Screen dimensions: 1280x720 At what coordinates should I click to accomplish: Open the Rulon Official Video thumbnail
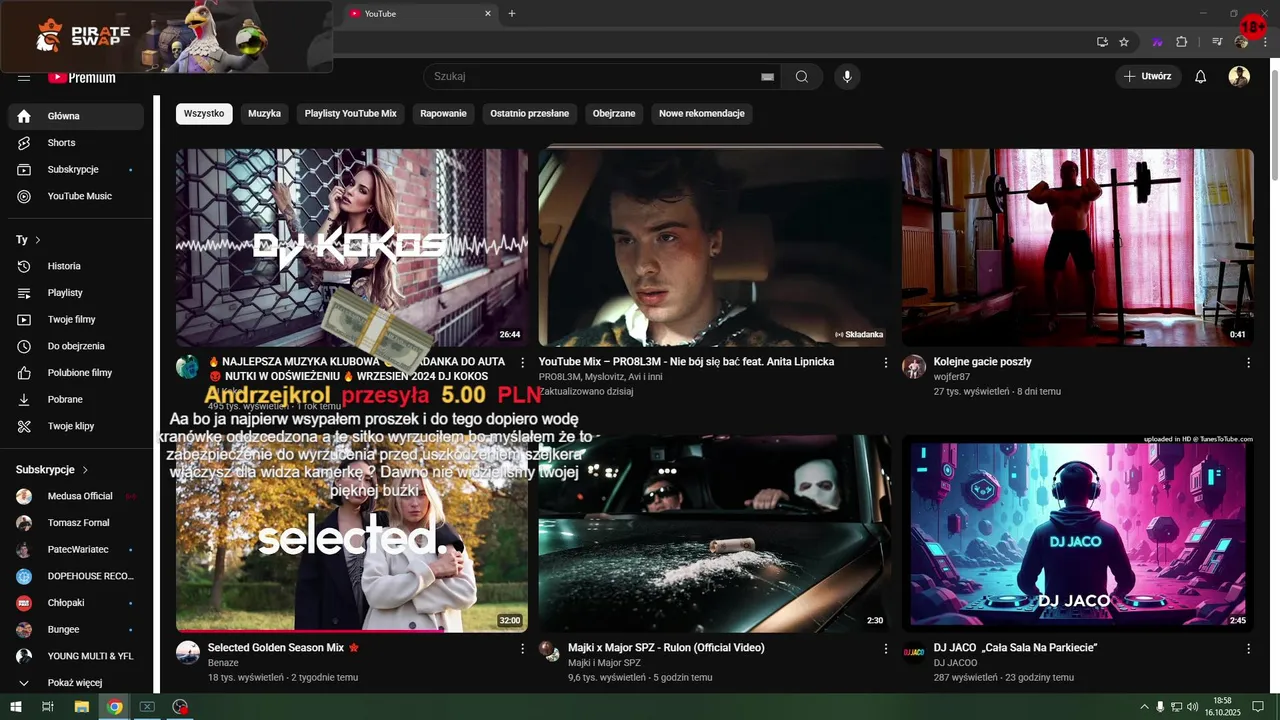coord(715,533)
